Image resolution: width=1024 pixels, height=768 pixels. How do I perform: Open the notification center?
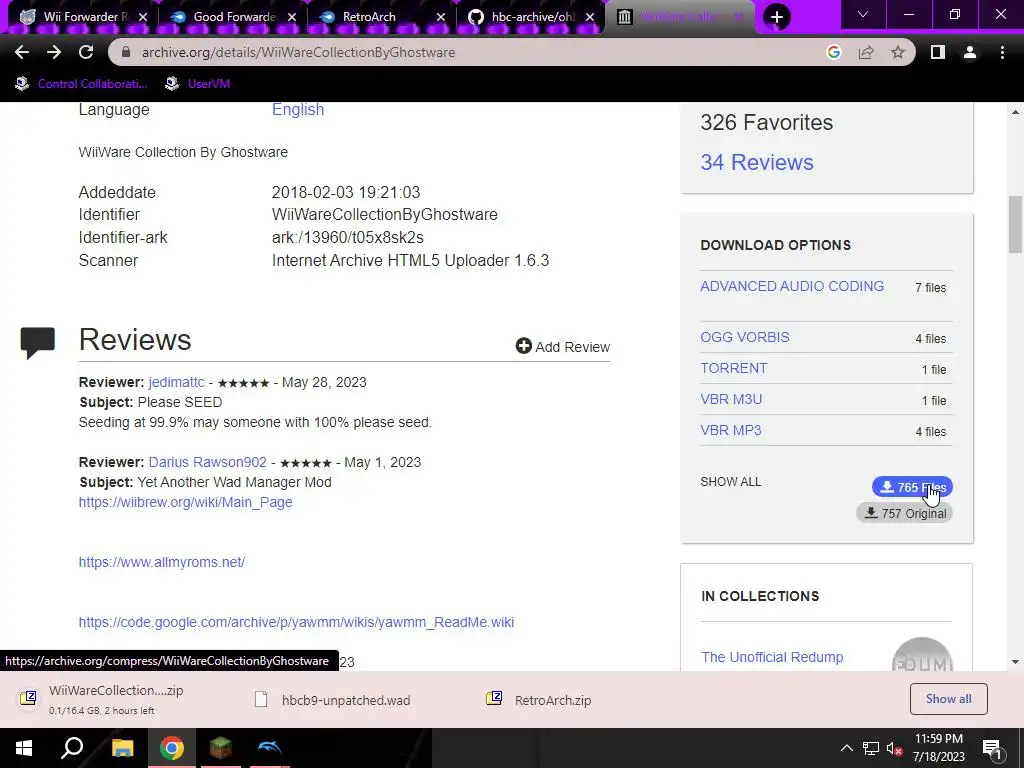click(992, 748)
